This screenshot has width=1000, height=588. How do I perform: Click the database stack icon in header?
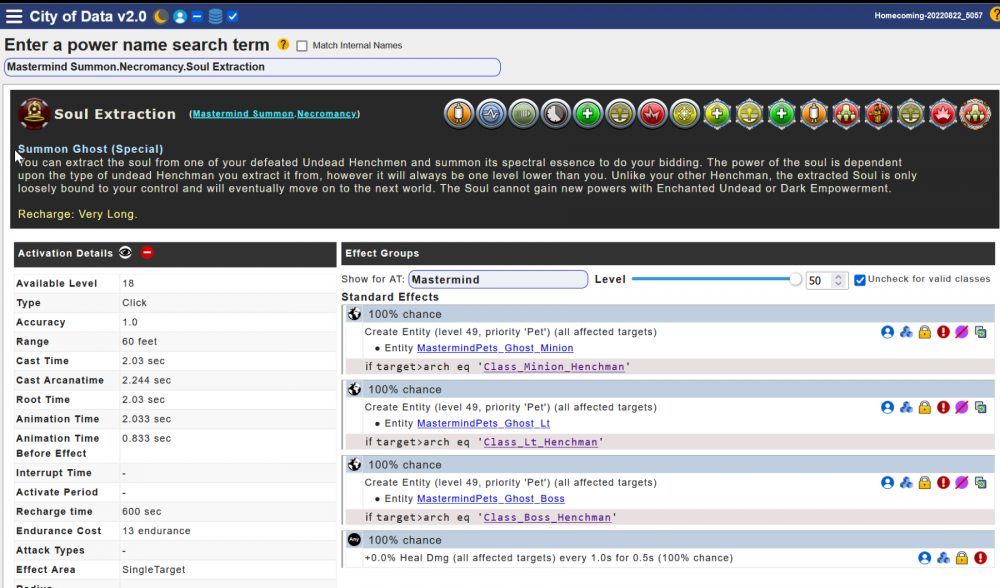[215, 16]
